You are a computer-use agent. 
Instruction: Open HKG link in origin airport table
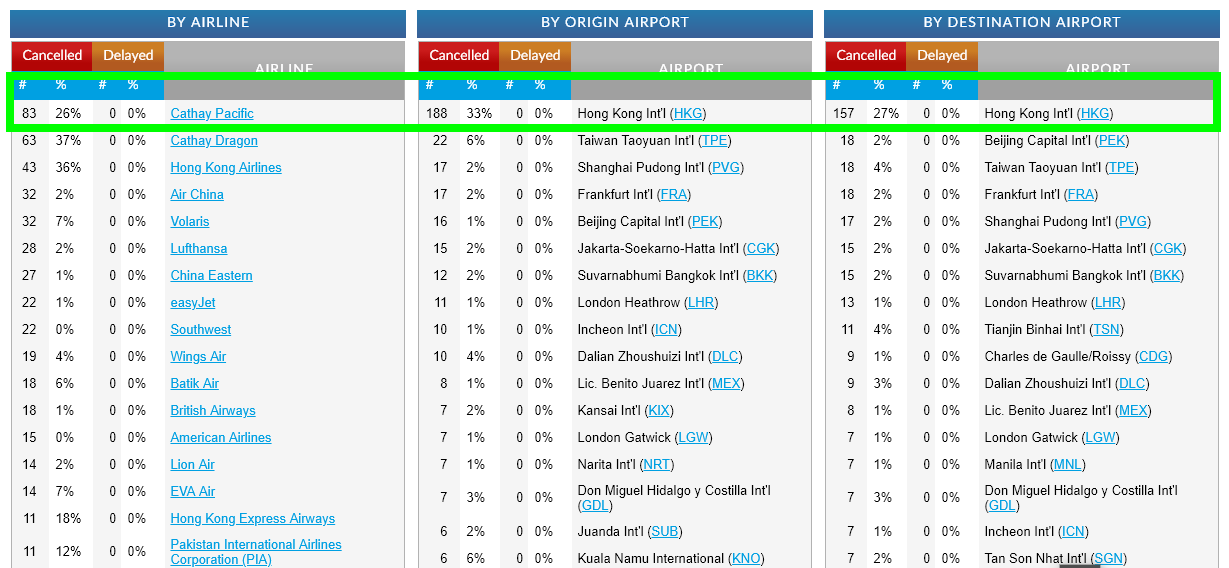(688, 114)
